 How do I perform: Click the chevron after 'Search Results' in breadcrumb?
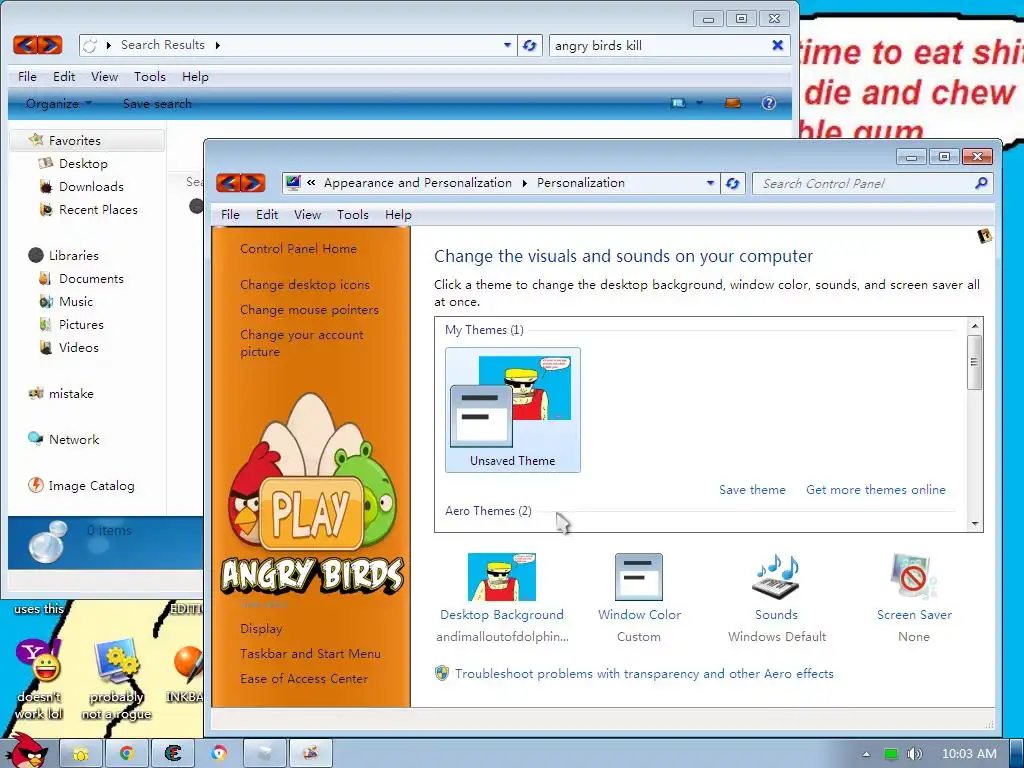tap(217, 45)
